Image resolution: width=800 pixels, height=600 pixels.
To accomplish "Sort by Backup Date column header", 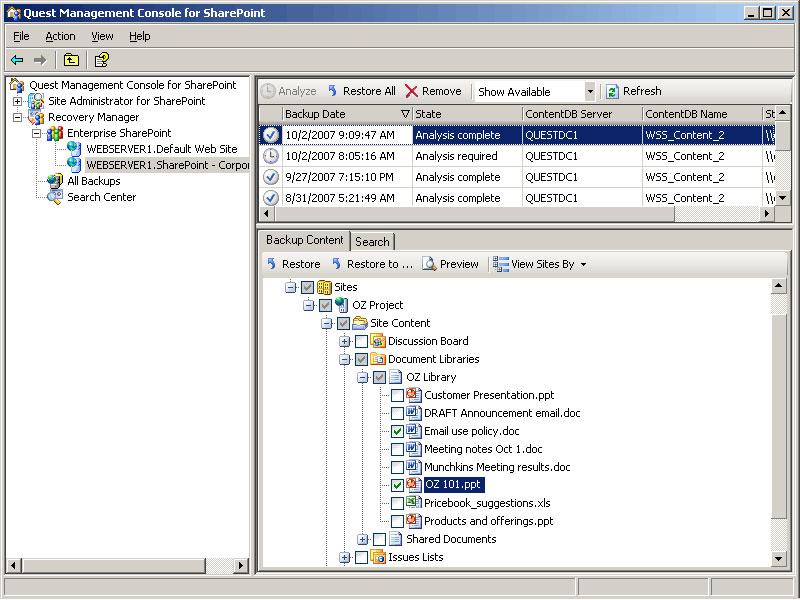I will click(346, 114).
